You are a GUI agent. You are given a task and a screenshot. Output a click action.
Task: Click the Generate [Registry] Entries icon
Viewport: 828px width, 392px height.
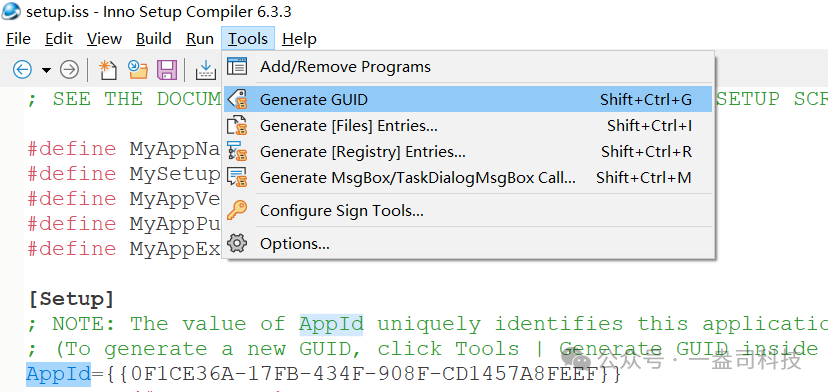point(237,152)
